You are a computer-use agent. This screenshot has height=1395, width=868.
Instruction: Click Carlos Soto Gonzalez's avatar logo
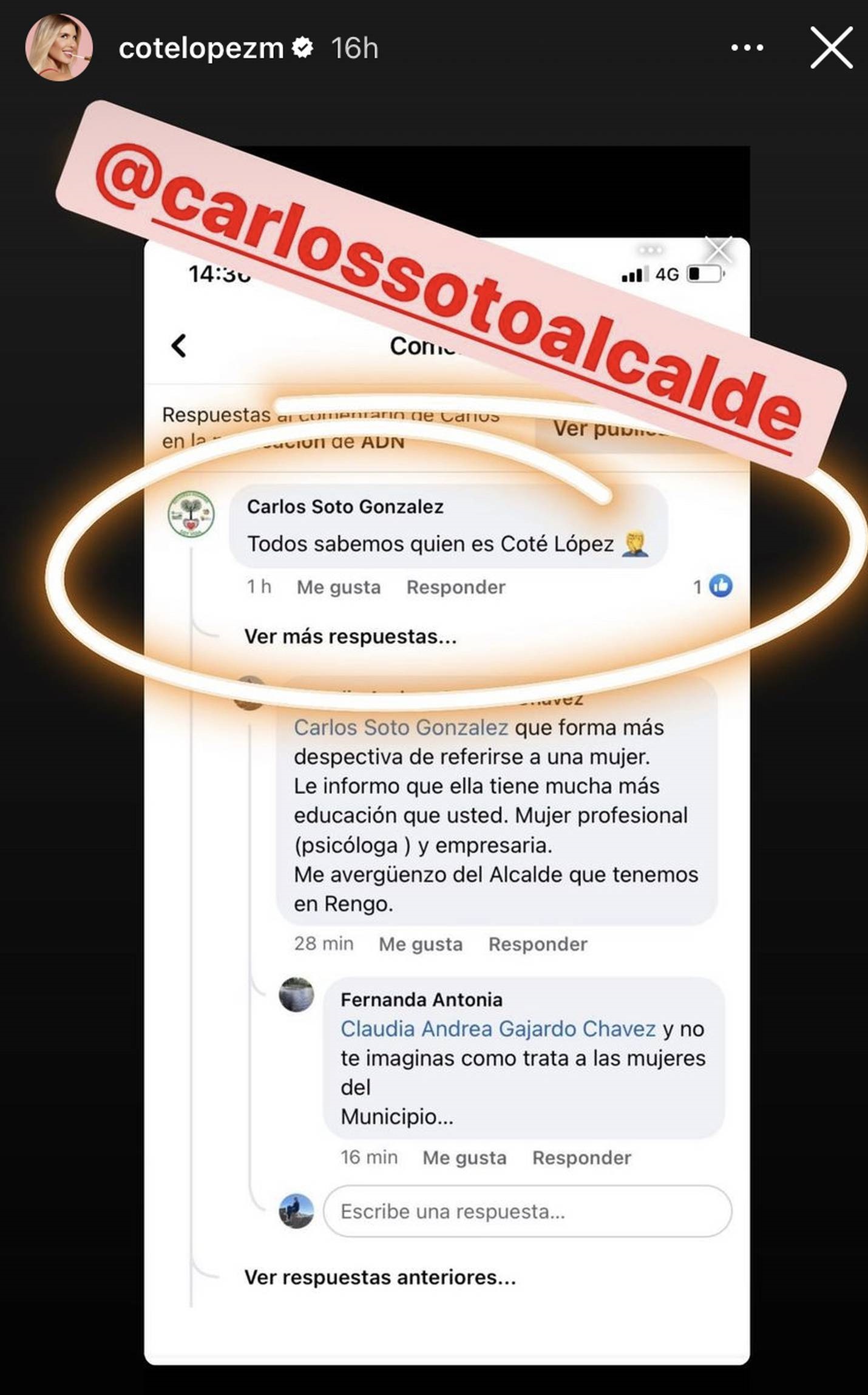point(191,514)
